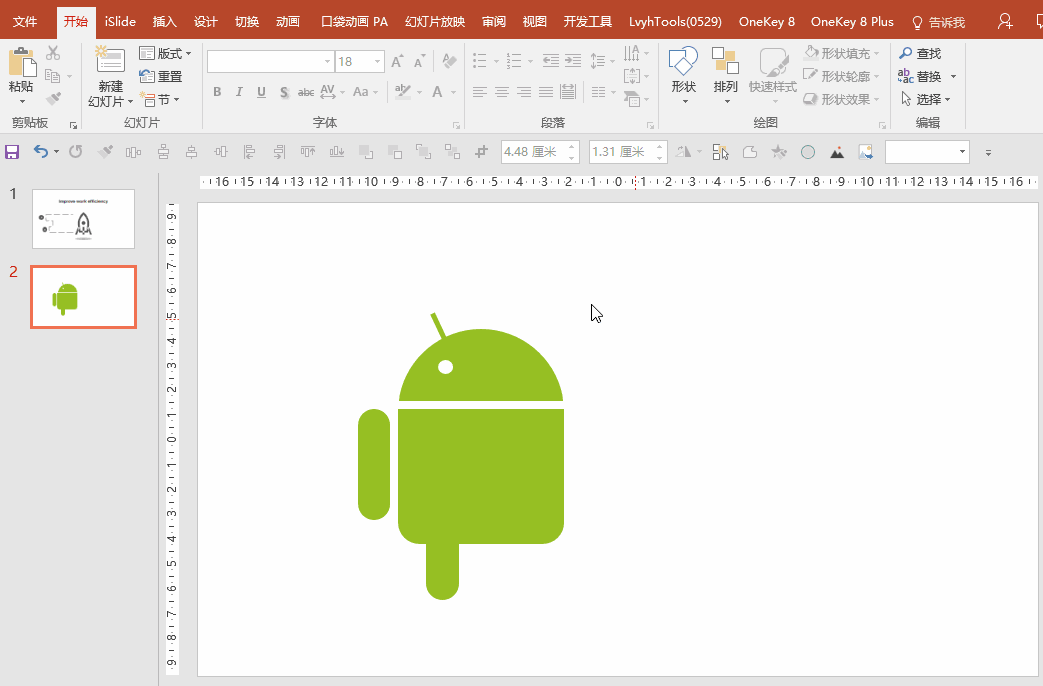Switch to the Insert (插入) tab
This screenshot has width=1043, height=686.
coord(164,22)
